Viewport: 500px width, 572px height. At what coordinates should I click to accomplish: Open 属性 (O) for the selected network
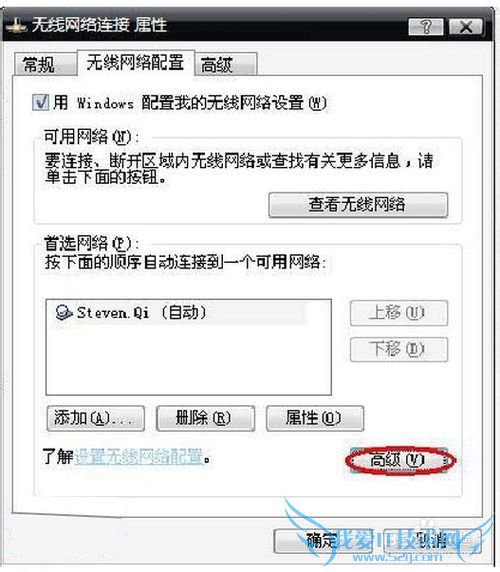(x=315, y=418)
